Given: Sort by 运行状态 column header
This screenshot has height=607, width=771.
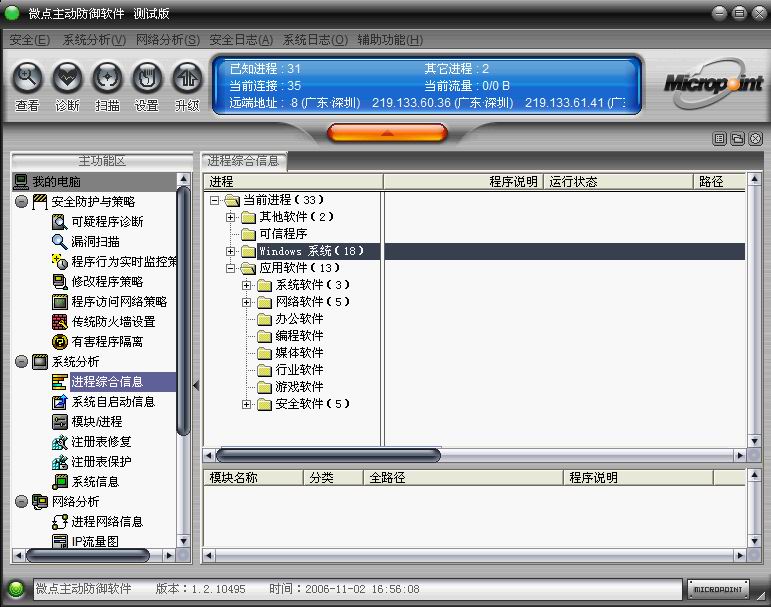Looking at the screenshot, I should [x=618, y=182].
